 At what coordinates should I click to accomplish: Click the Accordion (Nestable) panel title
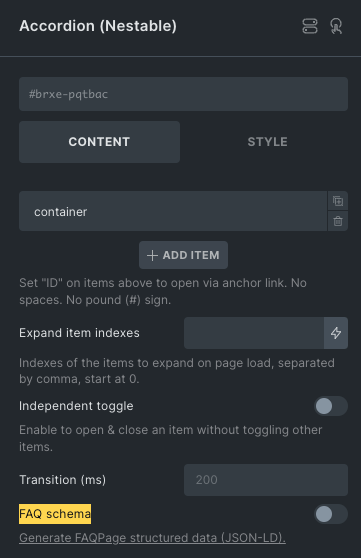click(98, 26)
